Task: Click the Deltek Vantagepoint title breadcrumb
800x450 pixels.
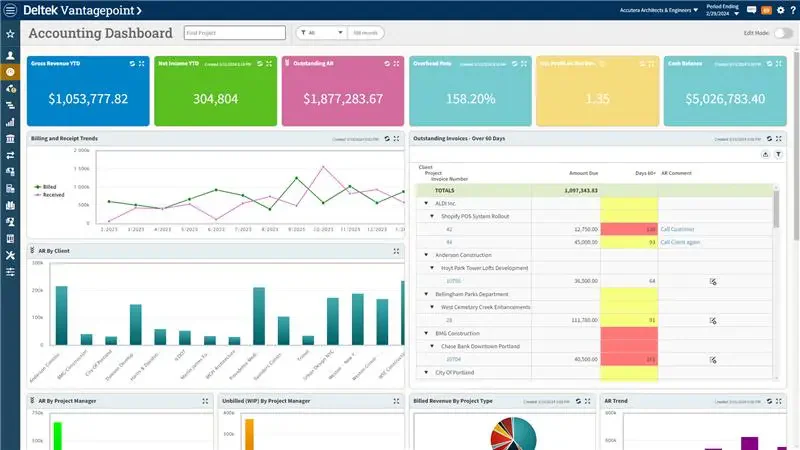Action: [83, 10]
